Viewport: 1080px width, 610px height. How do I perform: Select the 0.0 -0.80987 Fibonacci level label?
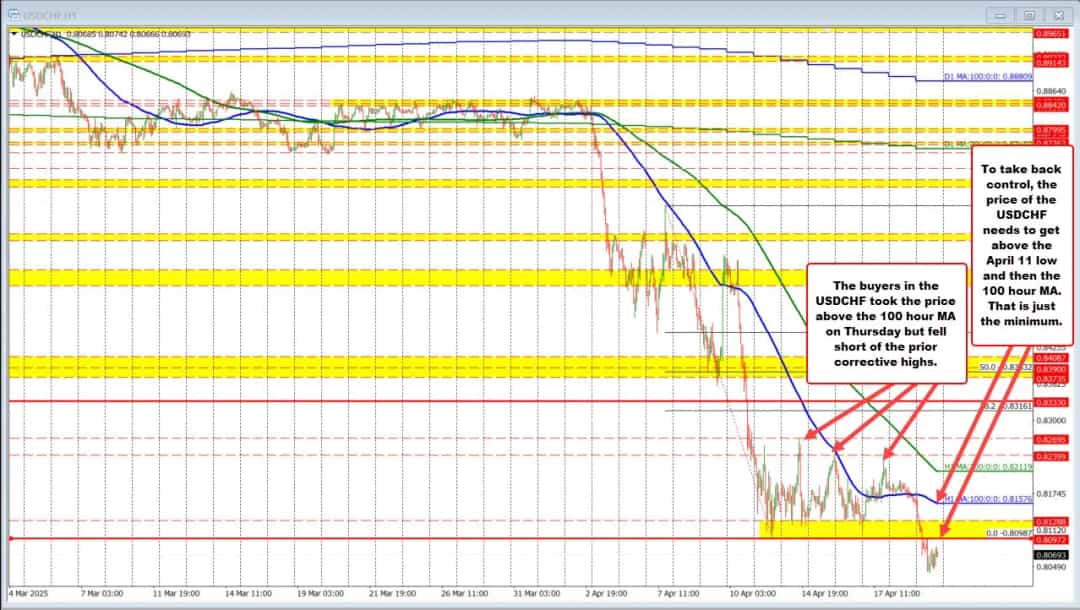tap(1008, 532)
